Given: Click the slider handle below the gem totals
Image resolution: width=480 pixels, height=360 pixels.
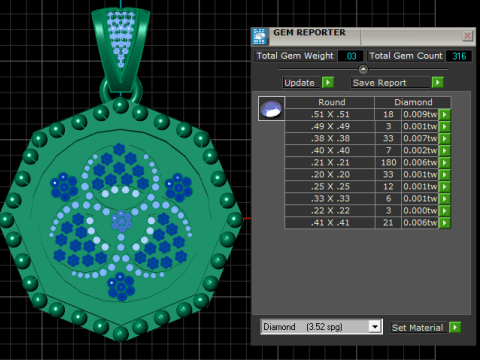Looking at the screenshot, I should pos(363,69).
